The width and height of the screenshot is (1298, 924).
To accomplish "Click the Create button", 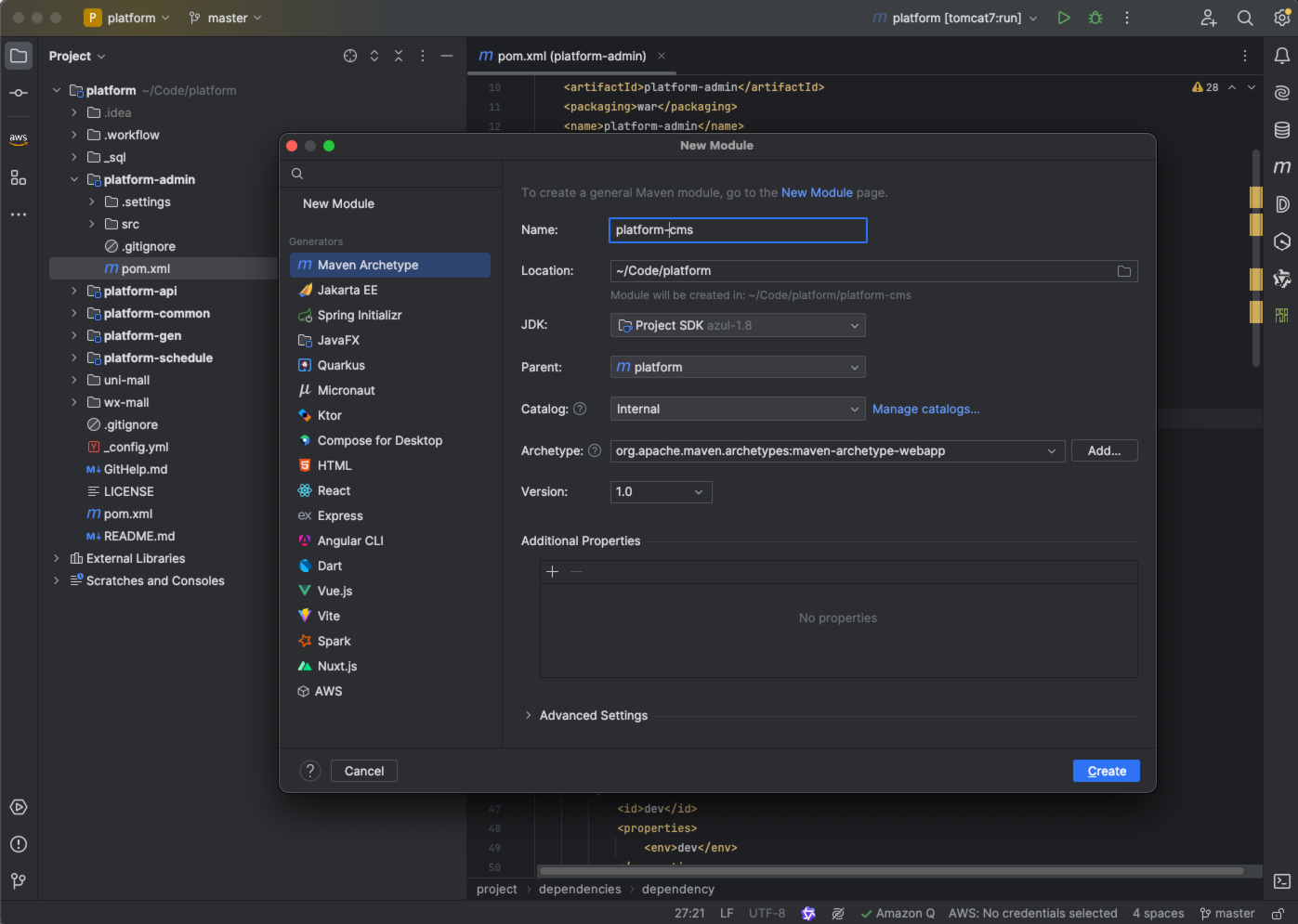I will pos(1107,771).
